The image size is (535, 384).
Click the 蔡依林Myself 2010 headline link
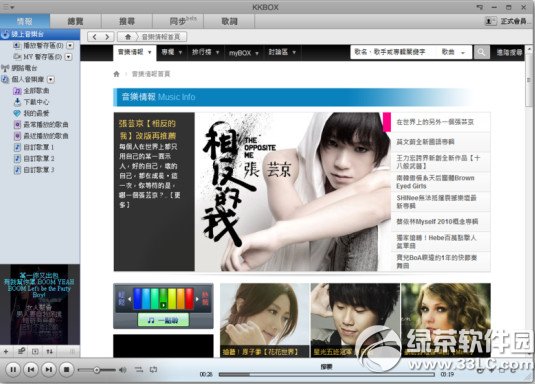pos(437,222)
